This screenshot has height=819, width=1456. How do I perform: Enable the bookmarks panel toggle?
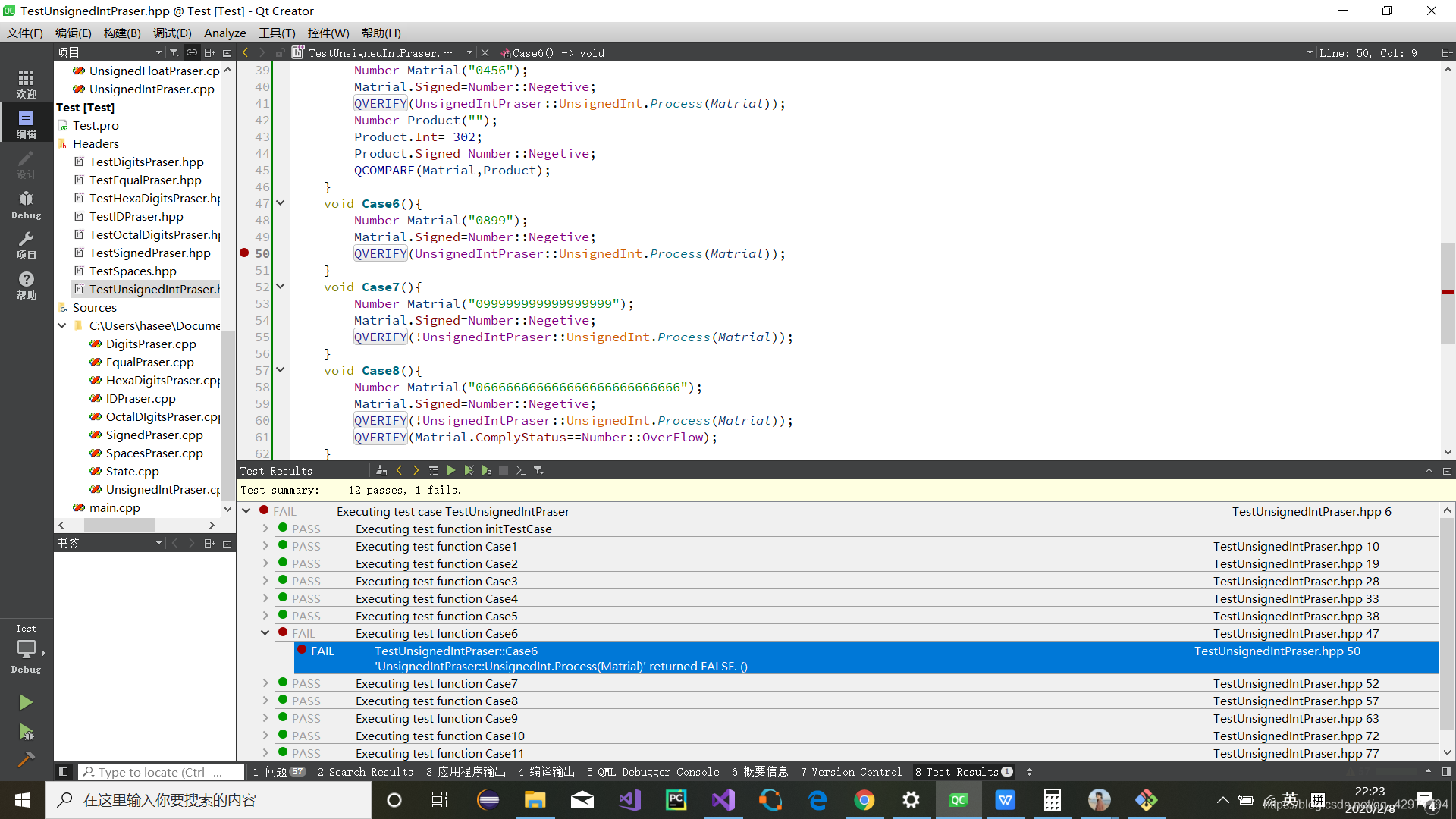[155, 542]
